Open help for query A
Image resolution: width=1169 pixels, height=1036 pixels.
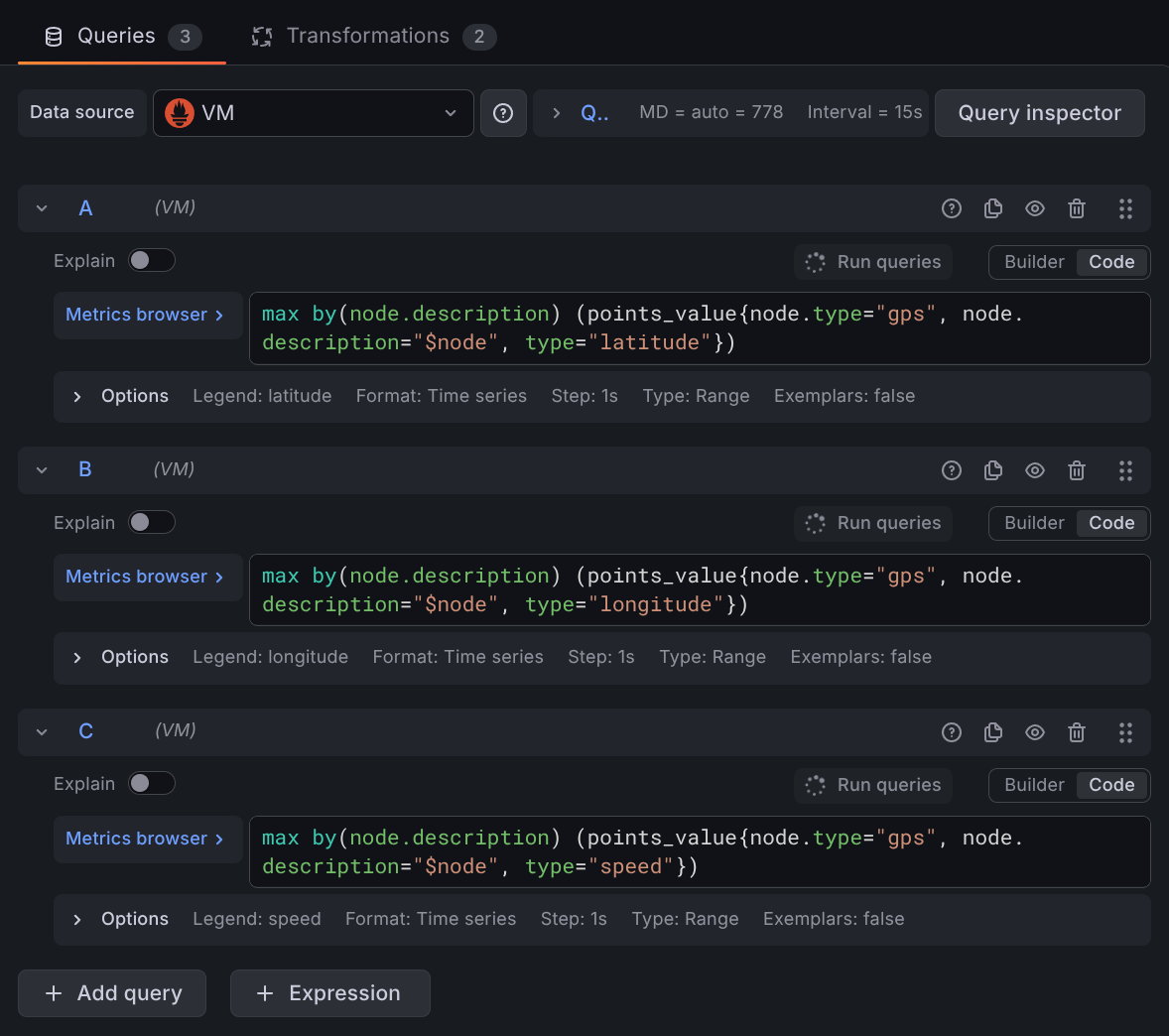click(952, 208)
